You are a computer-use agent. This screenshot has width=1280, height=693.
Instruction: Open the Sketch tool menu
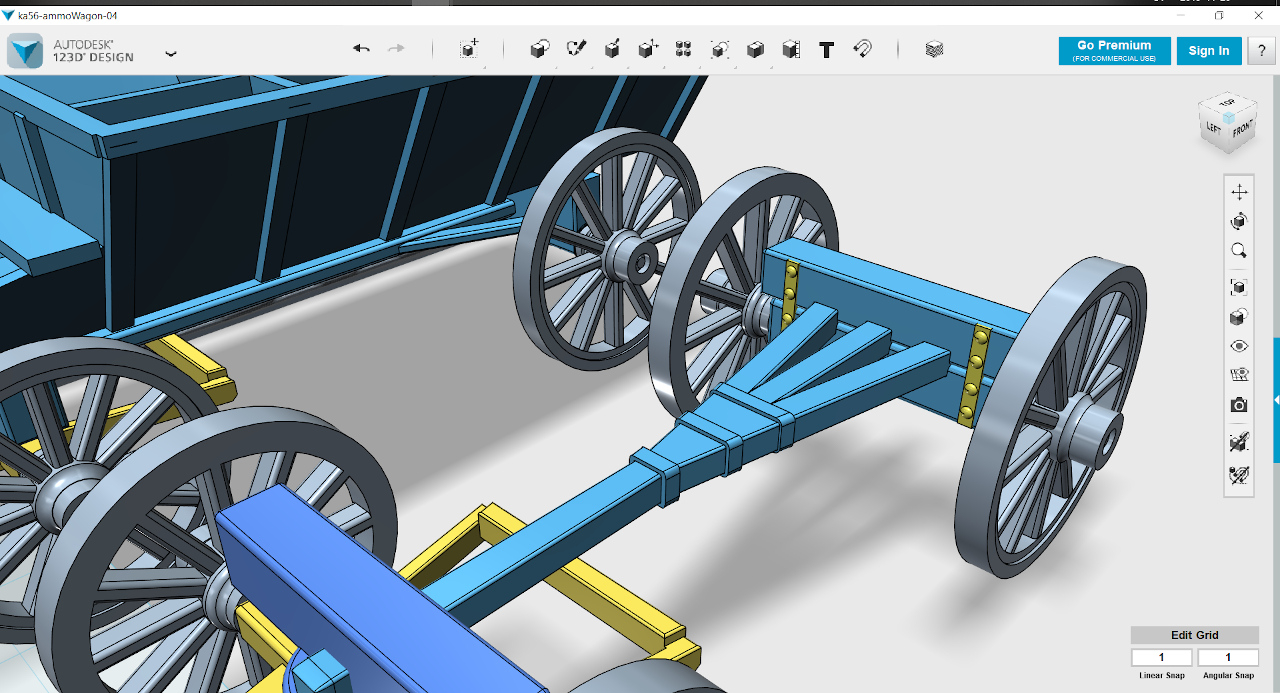coord(576,49)
